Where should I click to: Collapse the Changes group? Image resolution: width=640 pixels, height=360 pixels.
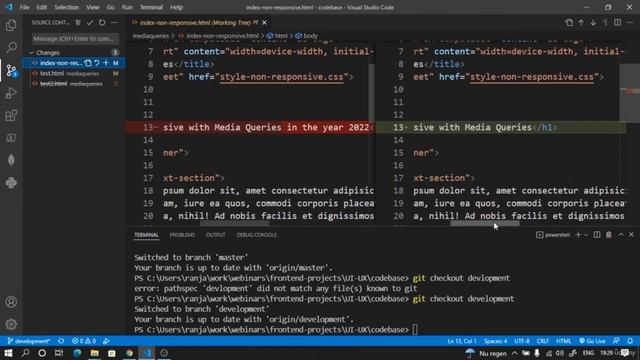click(31, 53)
